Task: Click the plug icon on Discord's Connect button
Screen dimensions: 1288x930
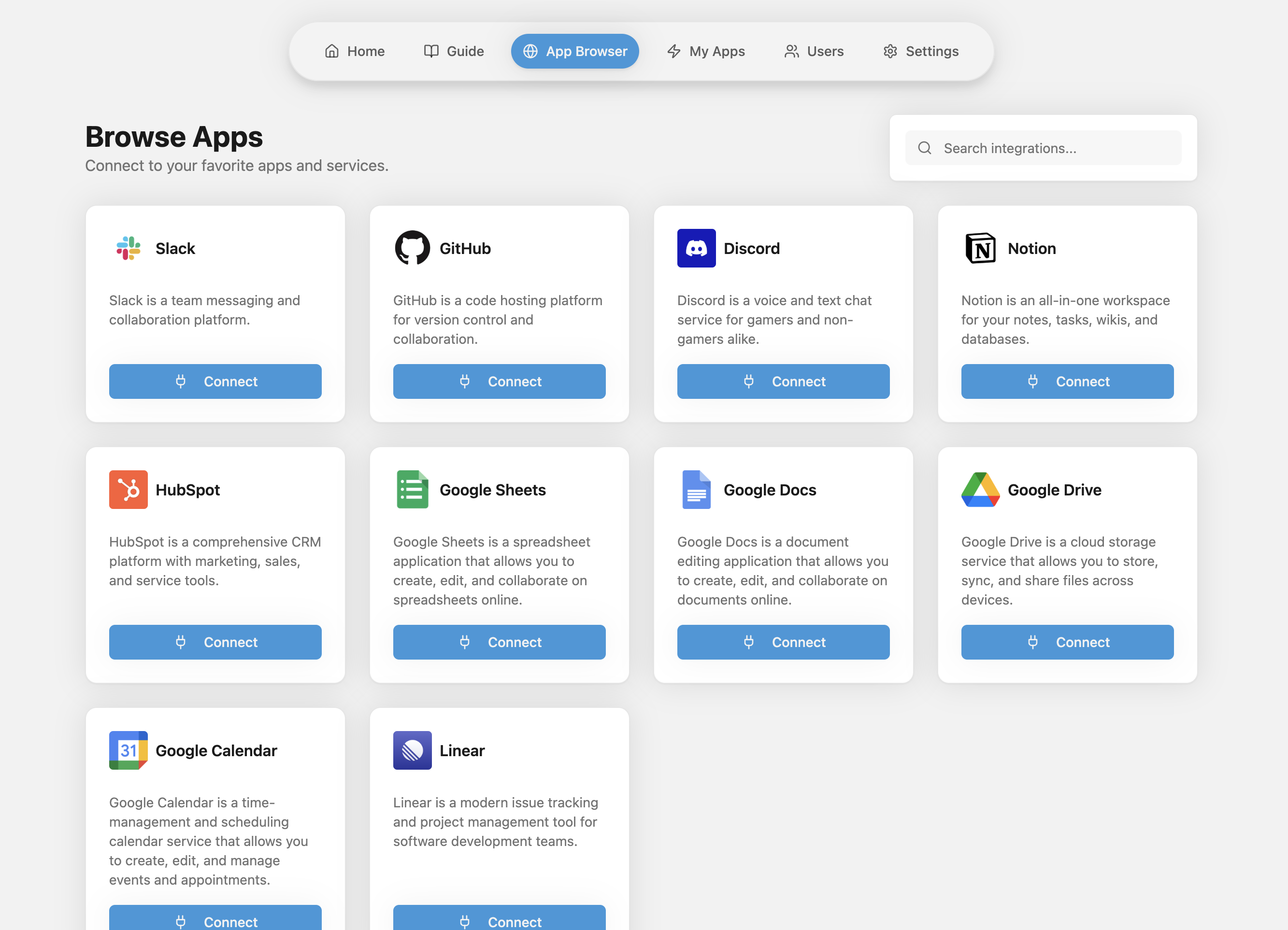Action: pyautogui.click(x=748, y=381)
